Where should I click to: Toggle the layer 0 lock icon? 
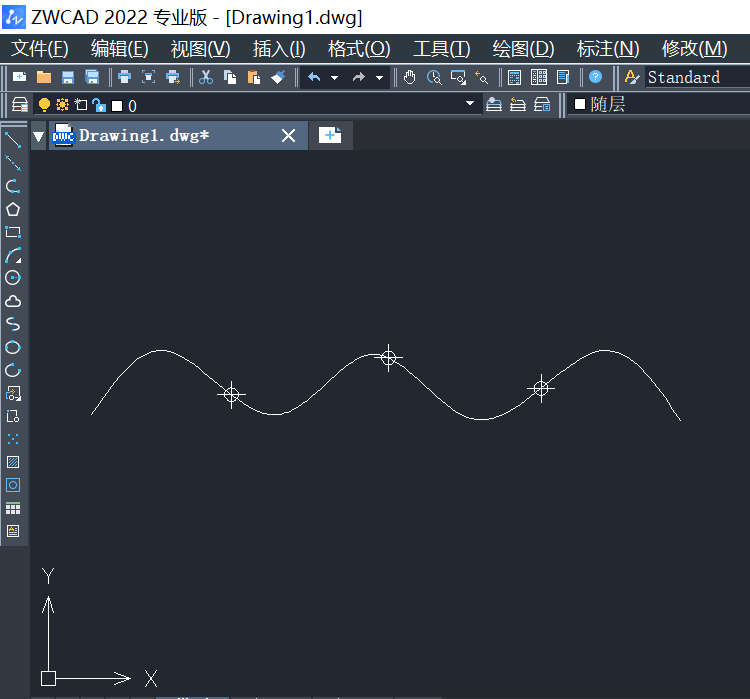[x=98, y=105]
